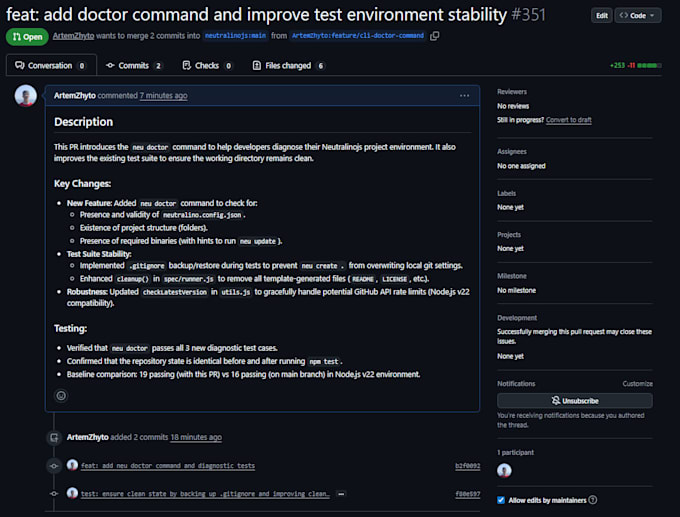
Task: Open the Labels section heading
Action: point(507,193)
